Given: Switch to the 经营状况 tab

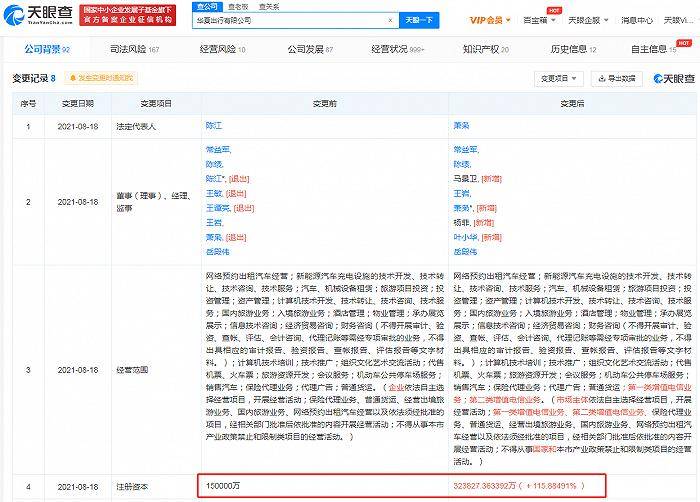Looking at the screenshot, I should [x=398, y=50].
